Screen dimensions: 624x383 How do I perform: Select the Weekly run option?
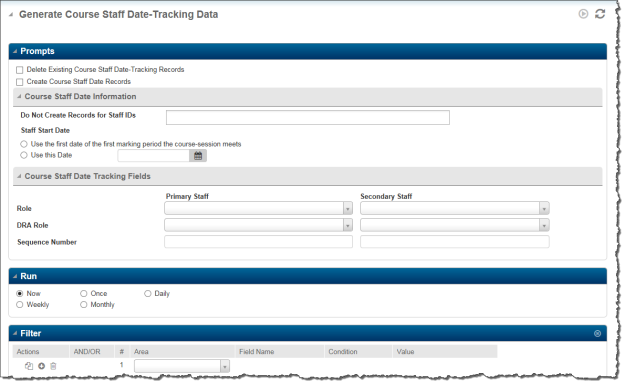coord(20,305)
